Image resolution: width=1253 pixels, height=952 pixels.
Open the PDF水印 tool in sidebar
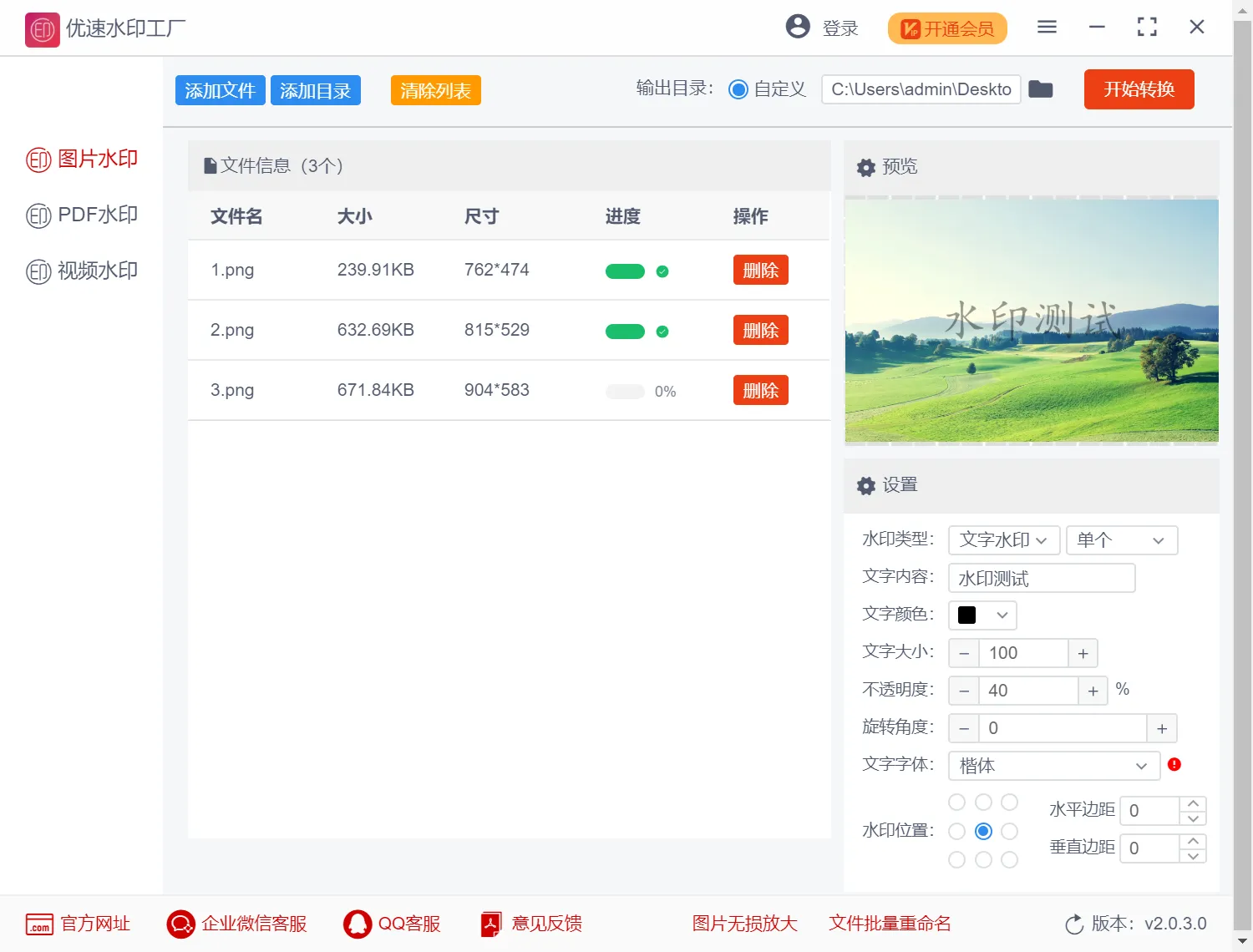[x=38, y=215]
